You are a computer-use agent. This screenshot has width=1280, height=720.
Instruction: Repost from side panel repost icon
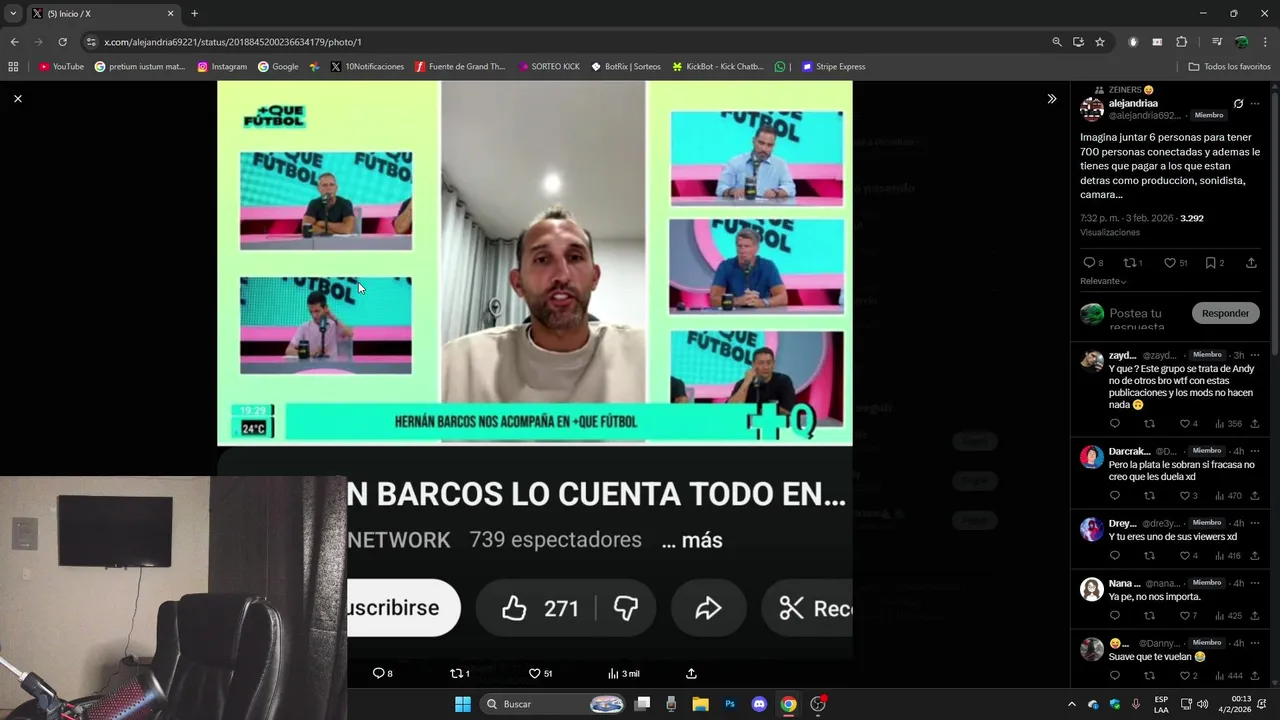pyautogui.click(x=1133, y=263)
